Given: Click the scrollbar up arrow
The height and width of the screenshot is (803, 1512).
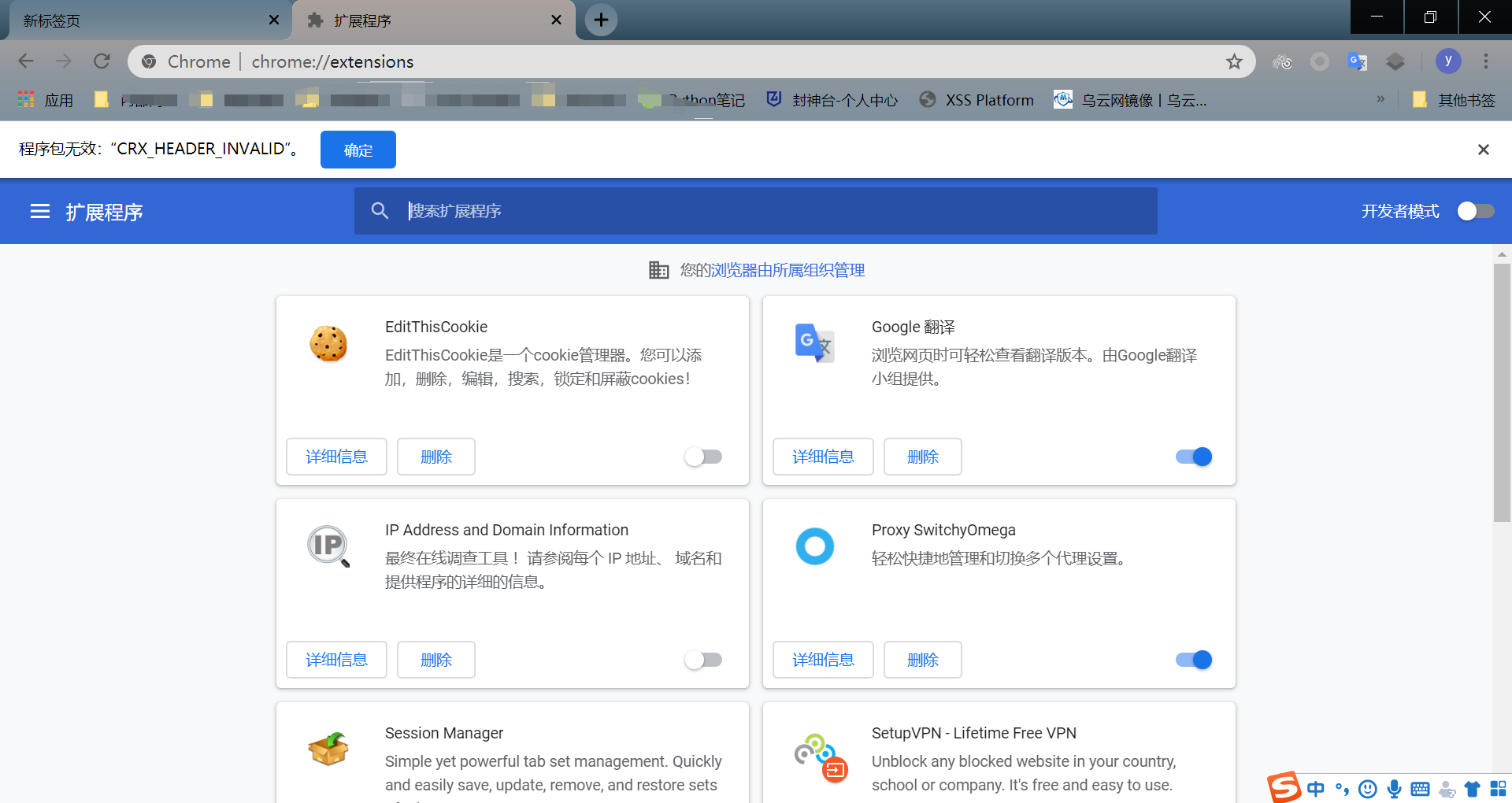Looking at the screenshot, I should 1502,254.
